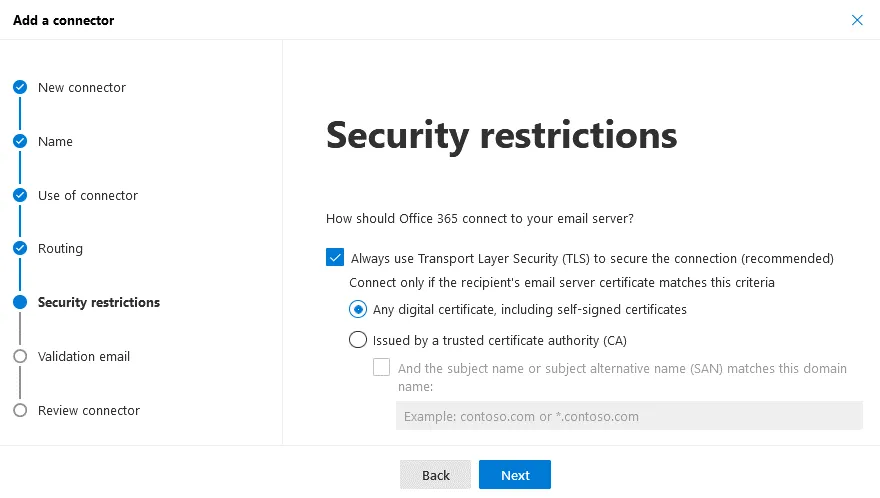Jump to the Validation email step label
The height and width of the screenshot is (498, 880).
pyautogui.click(x=84, y=356)
